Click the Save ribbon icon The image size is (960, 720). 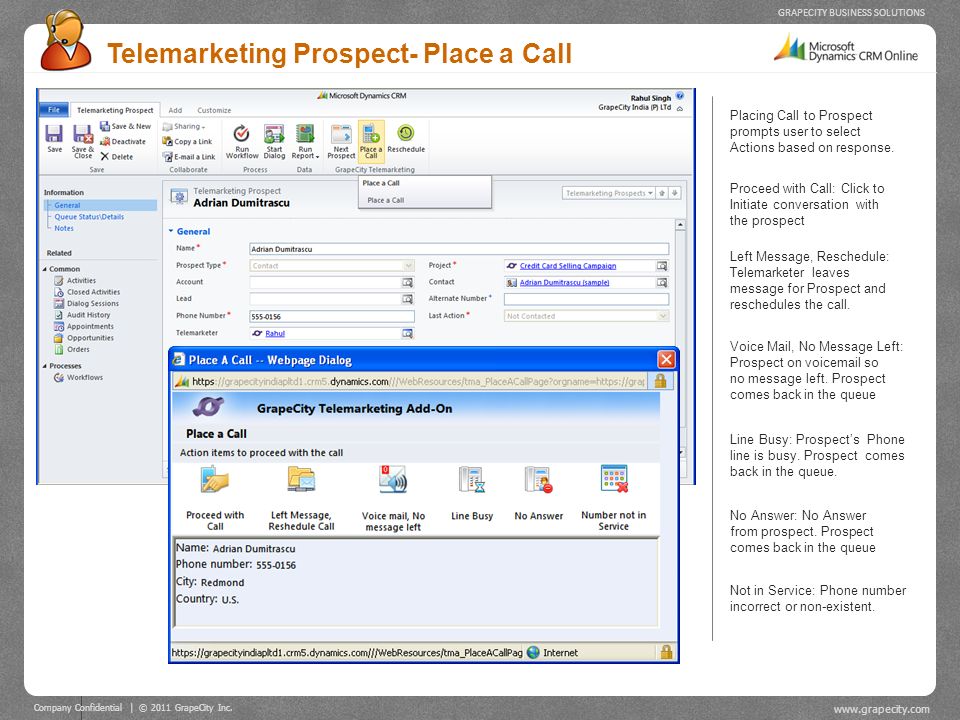point(54,138)
